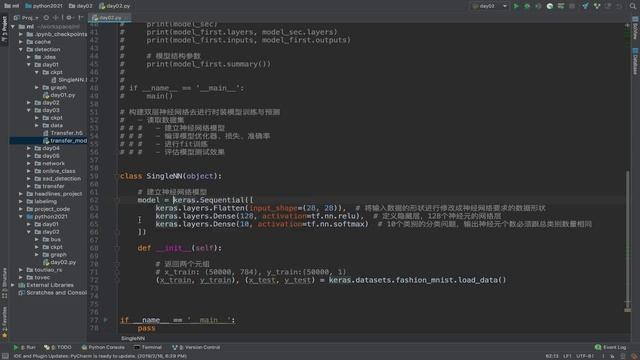The width and height of the screenshot is (640, 360).
Task: Open the Version Control tool window
Action: click(196, 347)
